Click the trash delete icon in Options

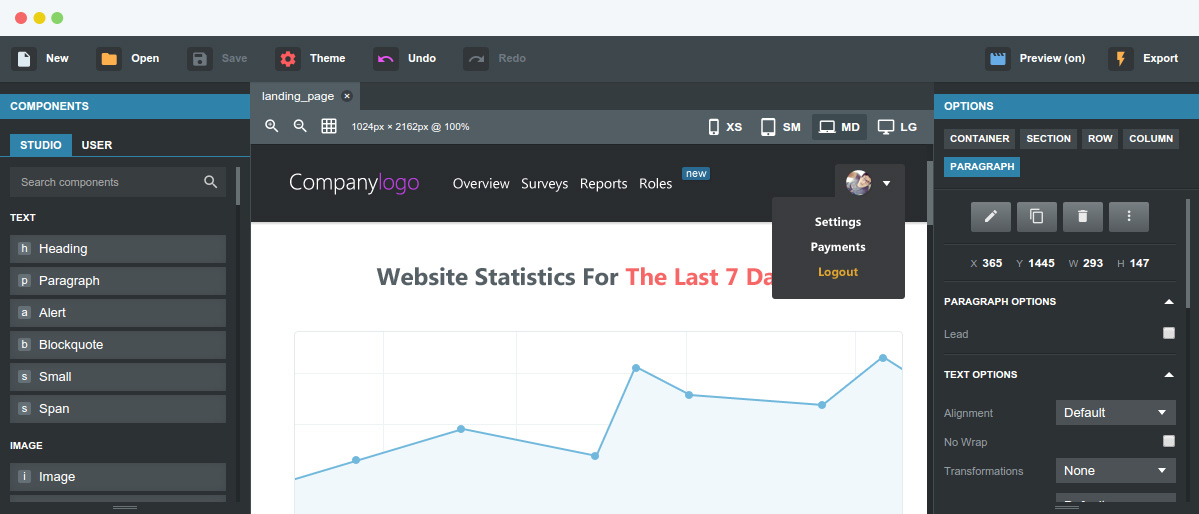pos(1083,216)
